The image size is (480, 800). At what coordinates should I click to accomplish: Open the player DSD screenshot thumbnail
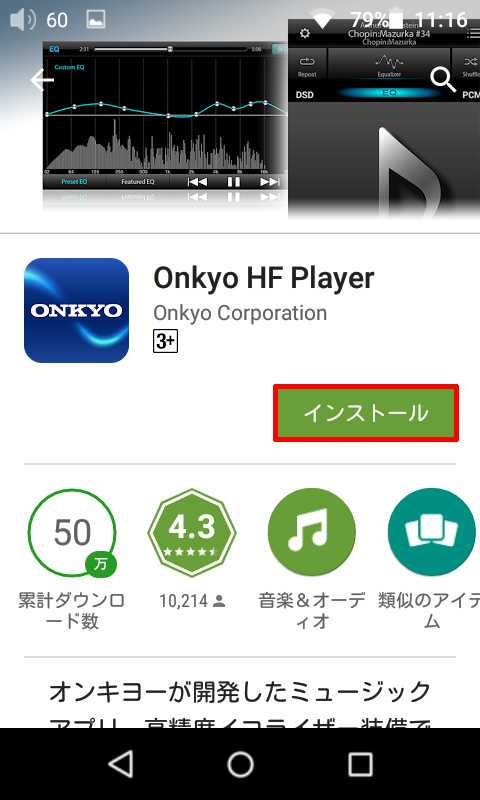[x=384, y=117]
